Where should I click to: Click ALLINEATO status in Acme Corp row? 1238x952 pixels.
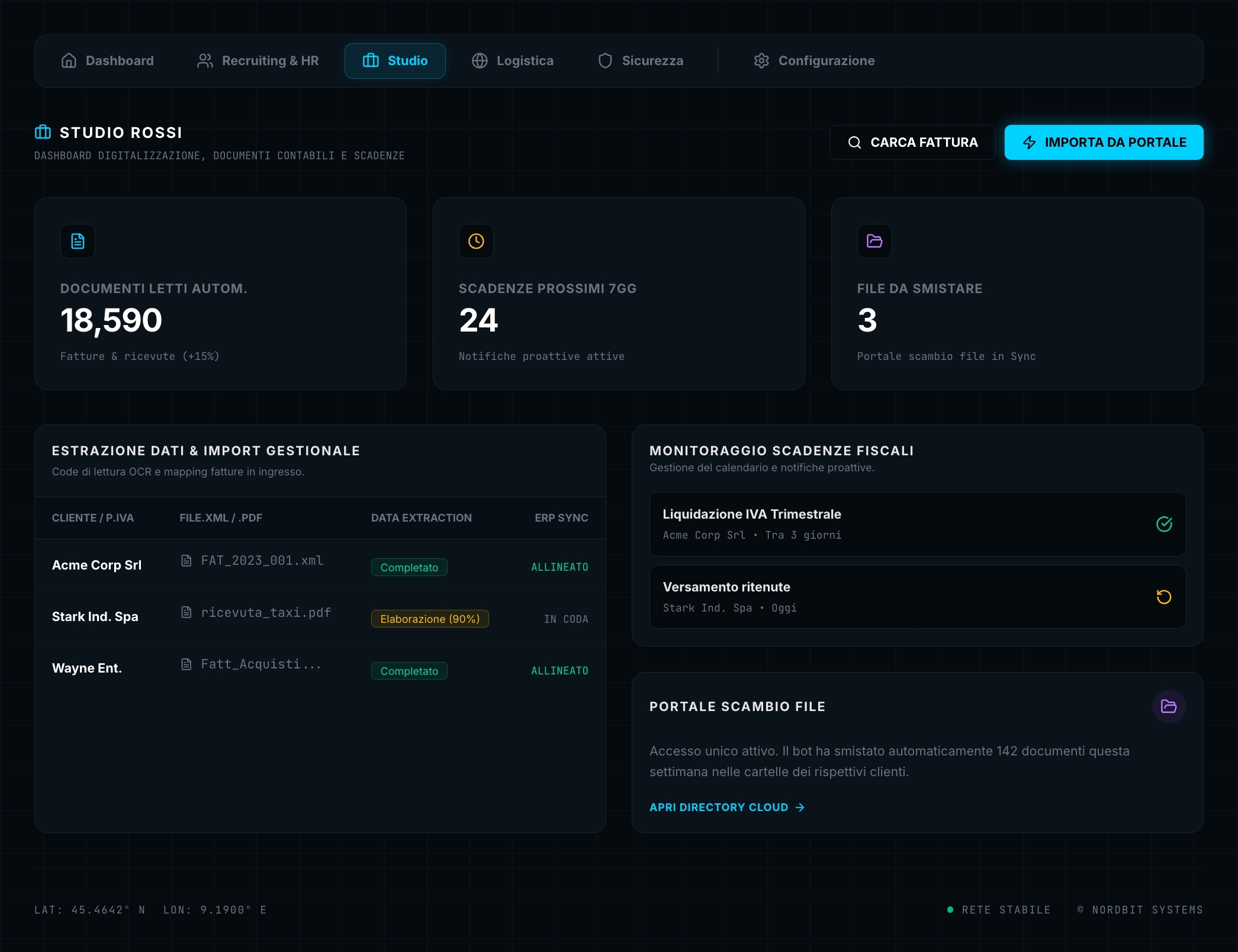tap(559, 567)
